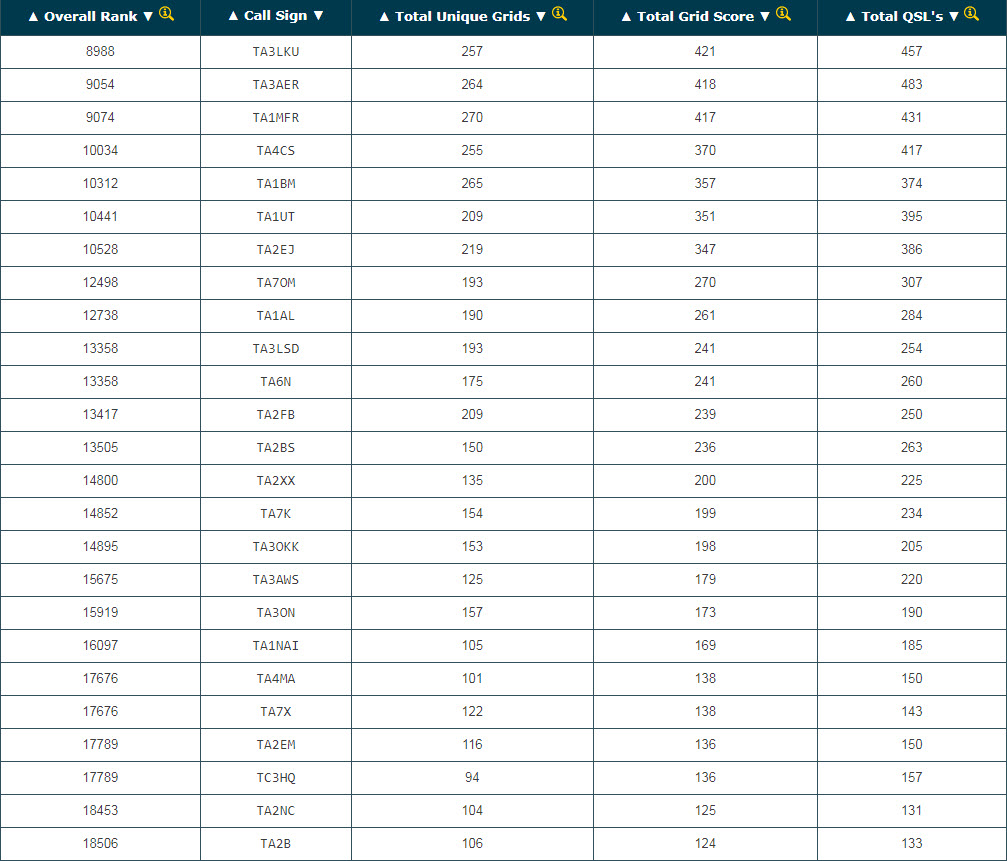Click magnifier info icon beside Total Unique Grids

[x=559, y=13]
